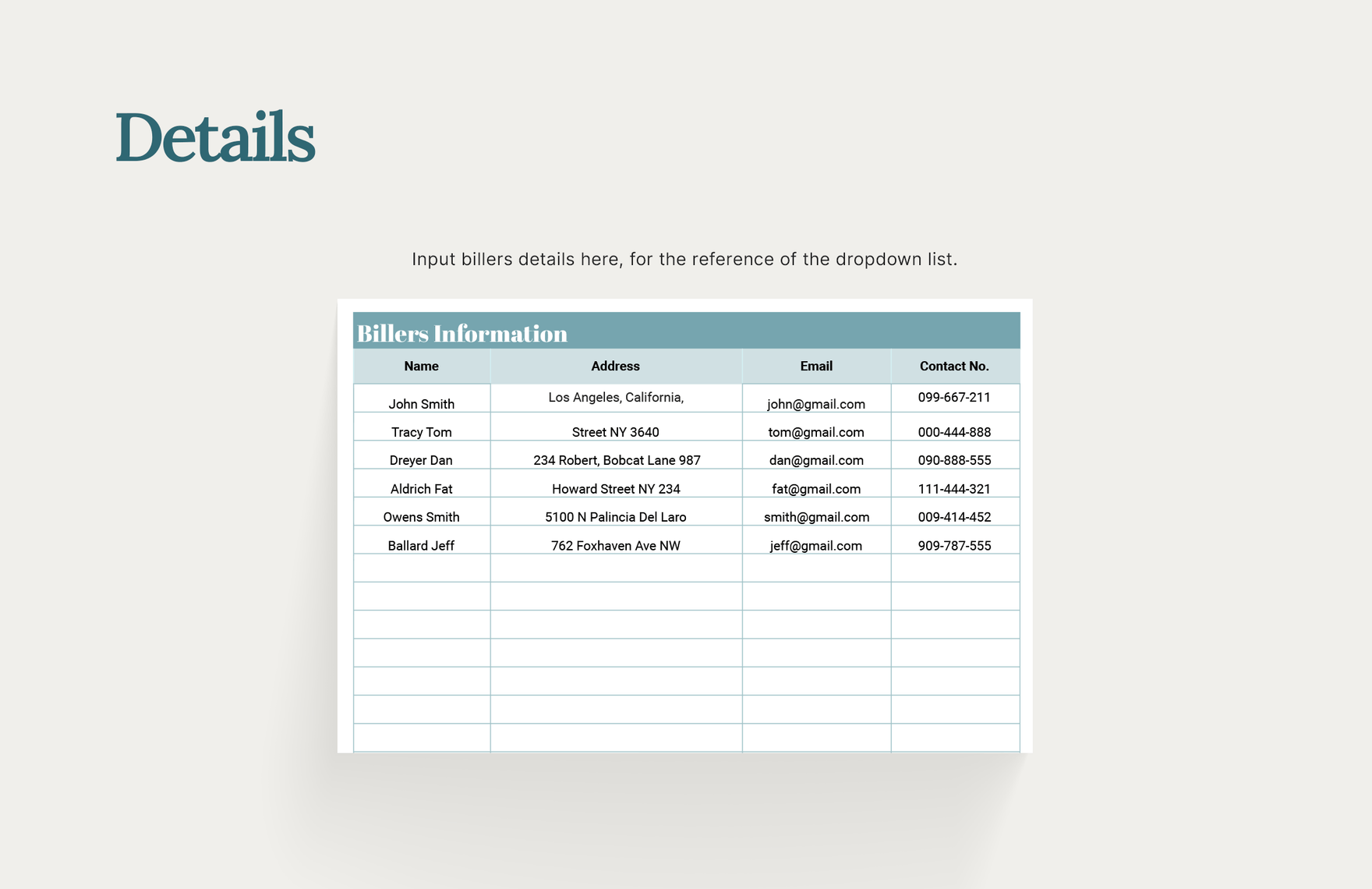This screenshot has width=1372, height=889.
Task: Select the Billers Information table title
Action: pyautogui.click(x=462, y=333)
